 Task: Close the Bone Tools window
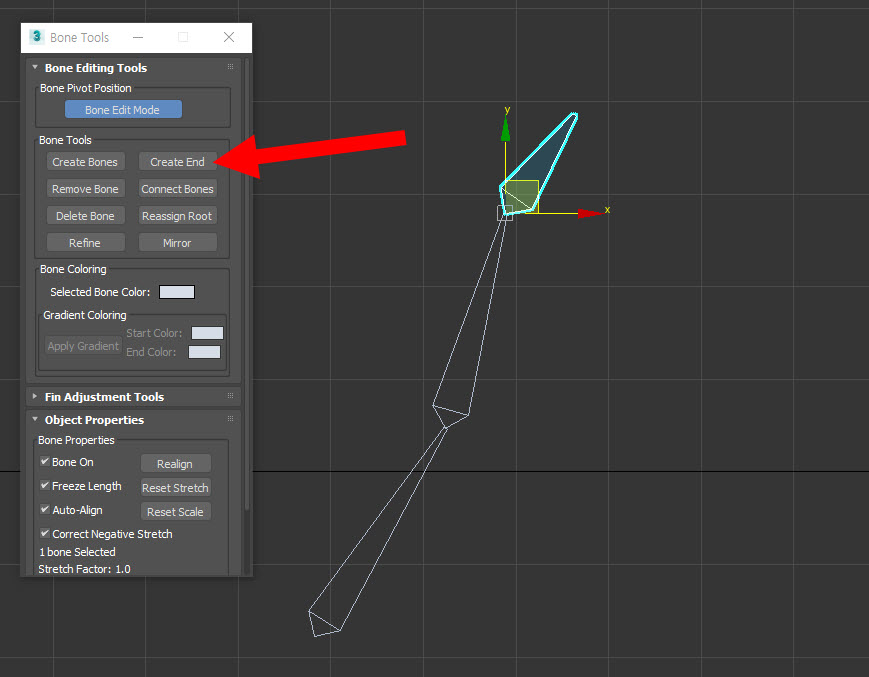pyautogui.click(x=229, y=37)
